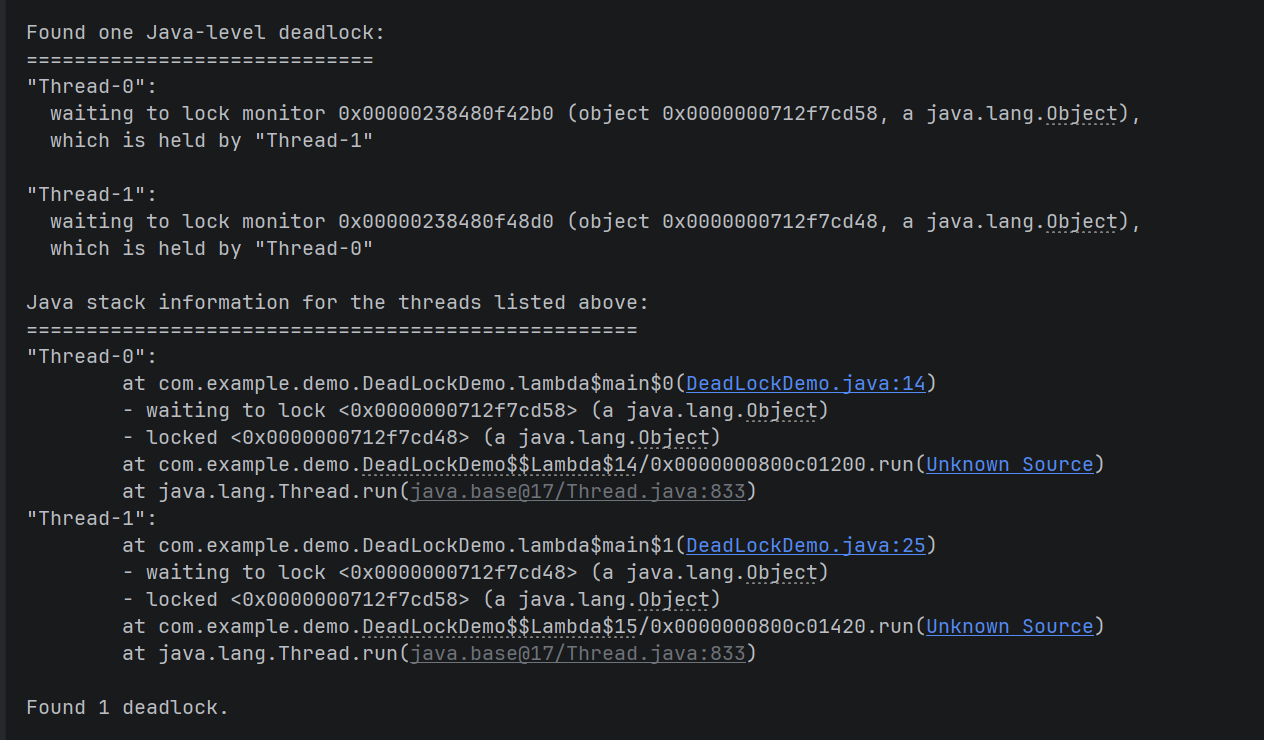Screen dimensions: 1264x740
Task: Click the "Found one Java-level deadlock:" line
Action: tap(205, 32)
